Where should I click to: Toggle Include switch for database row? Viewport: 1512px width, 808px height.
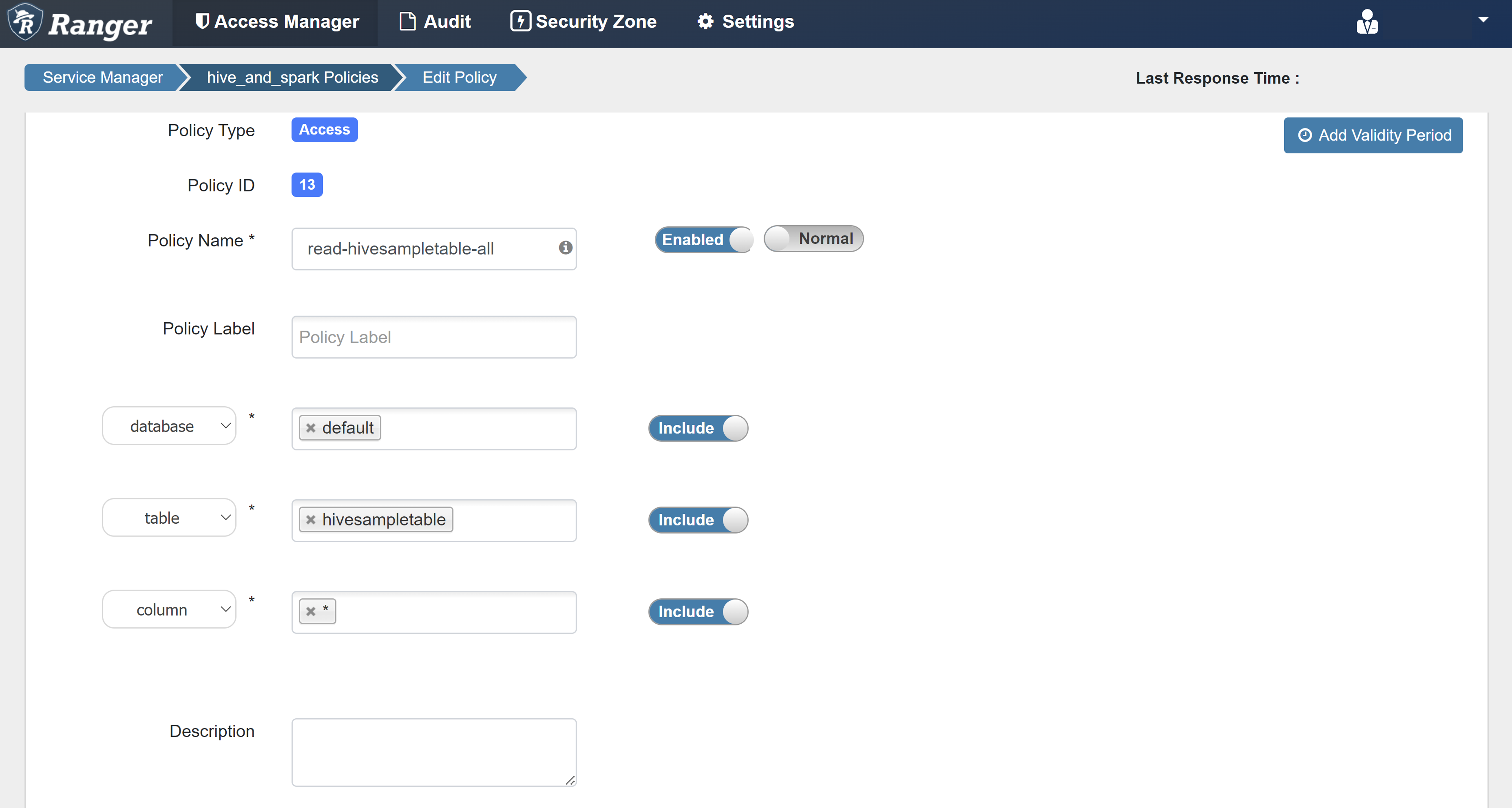pos(698,428)
